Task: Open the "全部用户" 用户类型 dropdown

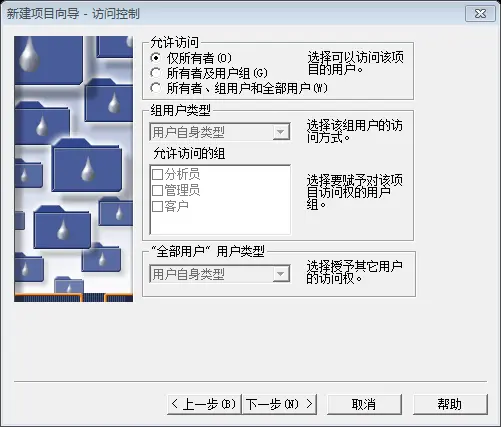Action: click(220, 274)
